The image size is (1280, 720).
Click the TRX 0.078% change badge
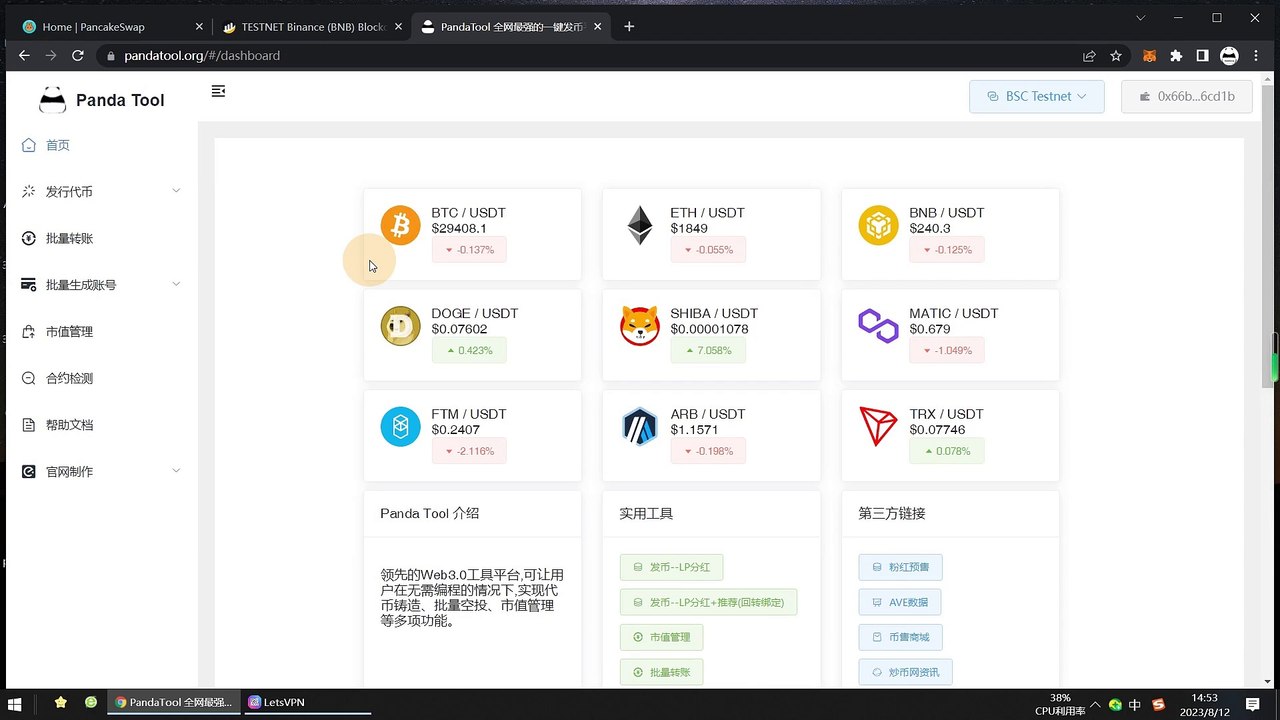[x=947, y=452]
